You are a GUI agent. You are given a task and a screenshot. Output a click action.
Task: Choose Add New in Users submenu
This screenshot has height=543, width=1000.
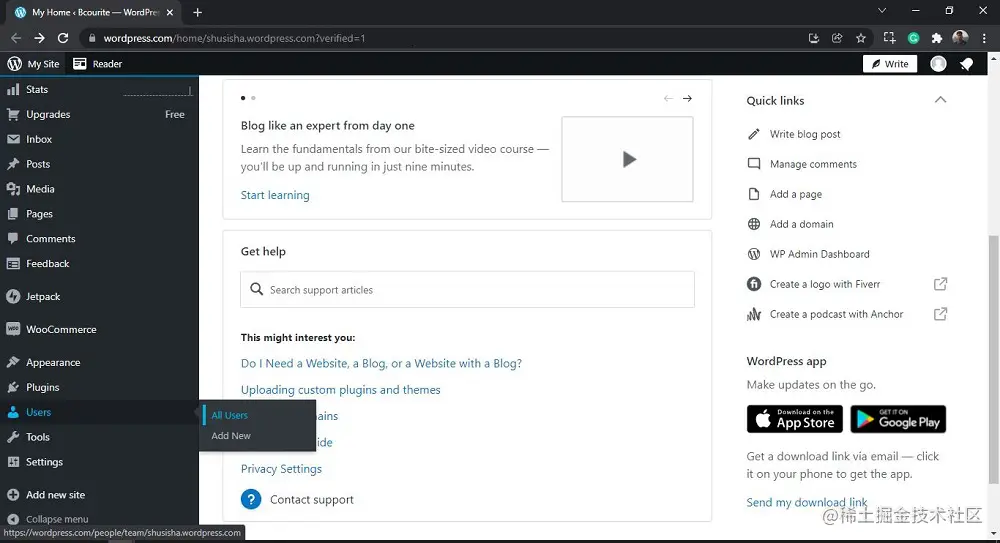point(231,436)
